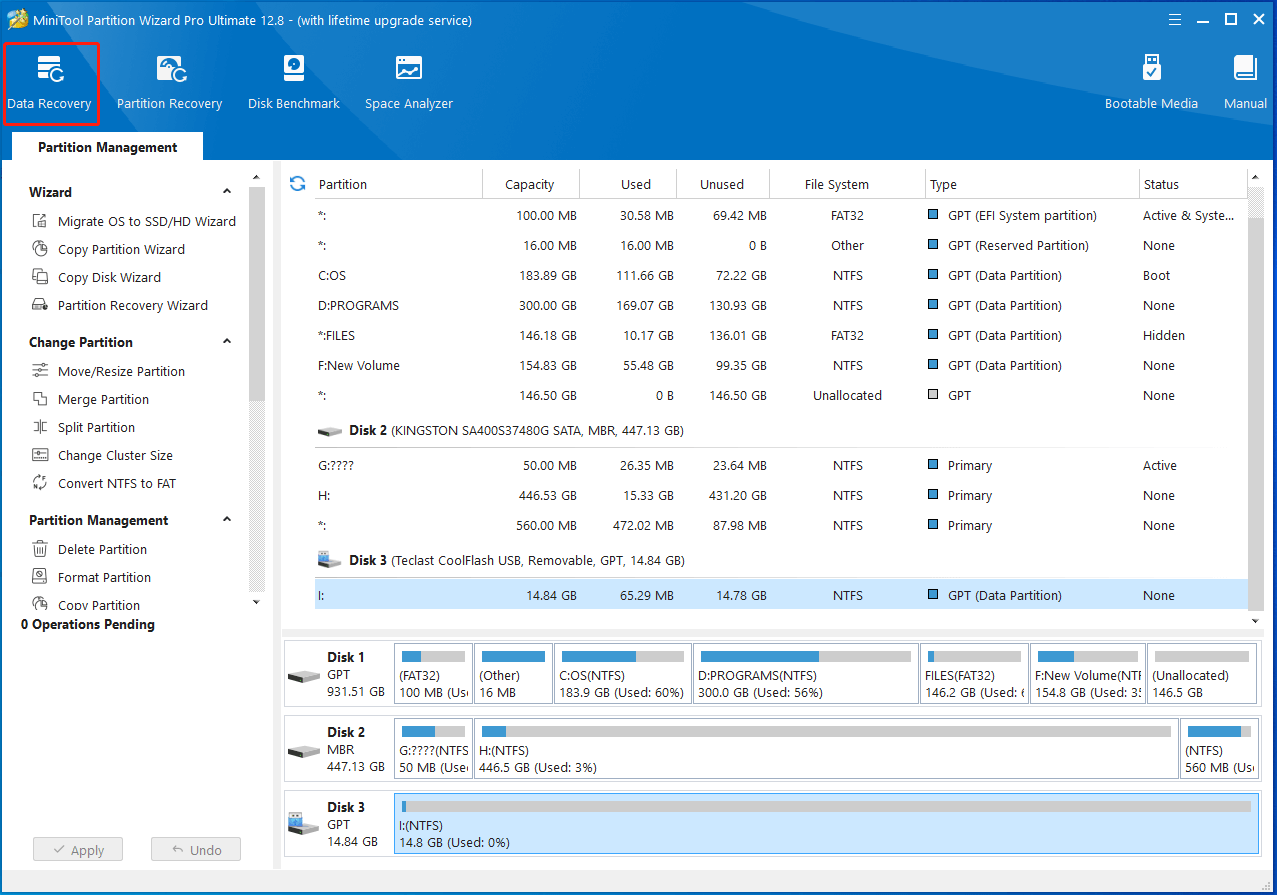Open the Space Analyzer tool
The height and width of the screenshot is (895, 1277).
tap(408, 82)
